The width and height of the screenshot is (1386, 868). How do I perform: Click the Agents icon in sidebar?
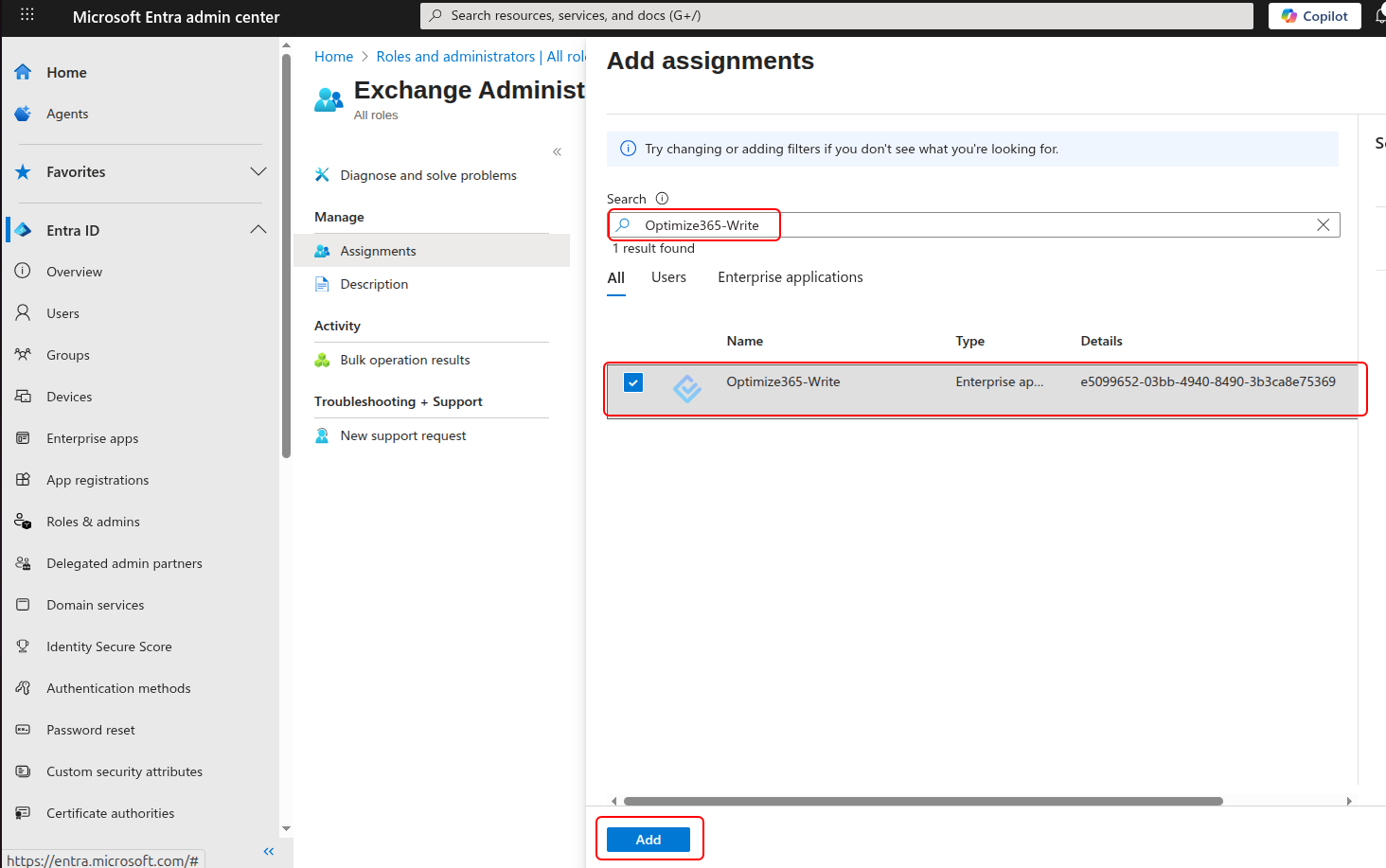[23, 114]
